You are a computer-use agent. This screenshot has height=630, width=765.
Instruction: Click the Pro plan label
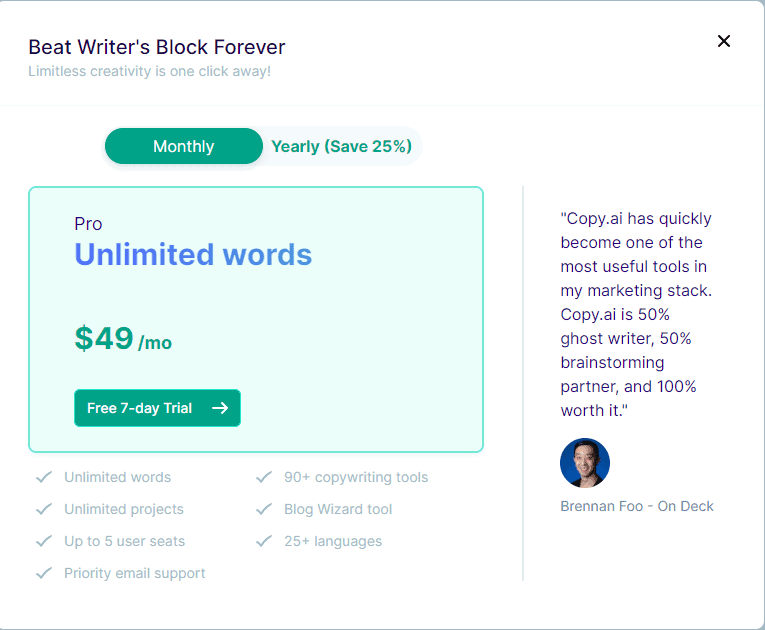click(x=88, y=224)
